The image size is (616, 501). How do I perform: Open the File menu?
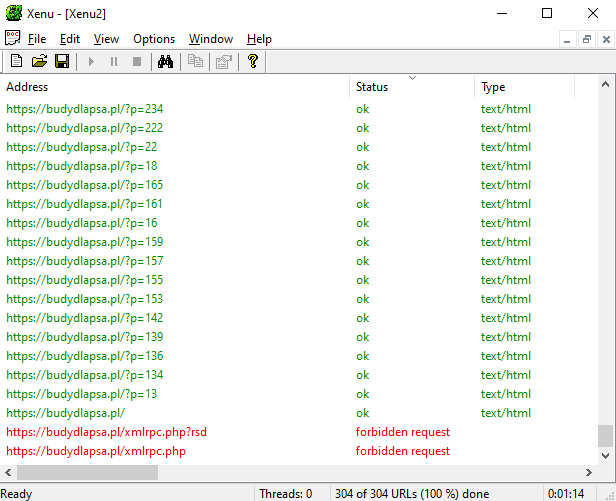(x=37, y=39)
